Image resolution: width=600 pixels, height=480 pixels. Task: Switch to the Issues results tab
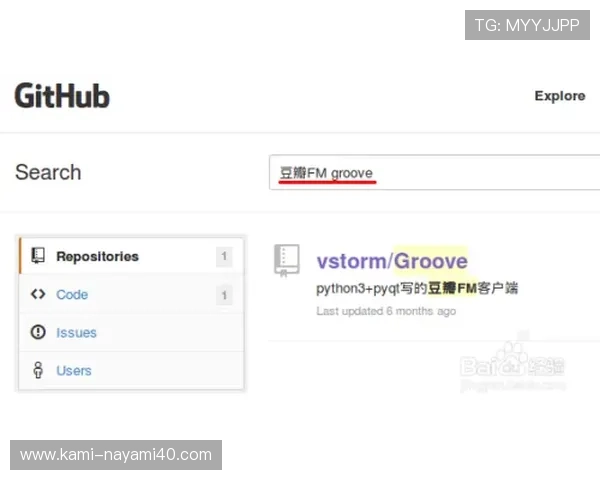tap(131, 332)
